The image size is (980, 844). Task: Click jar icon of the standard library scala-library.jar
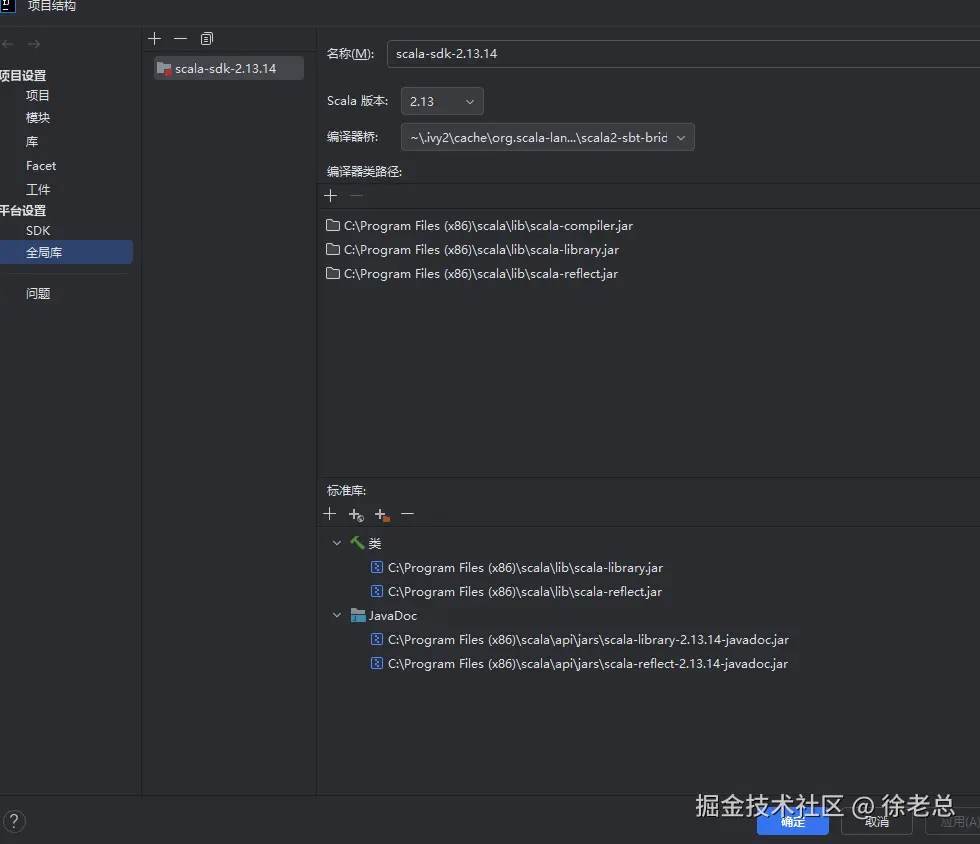click(377, 567)
